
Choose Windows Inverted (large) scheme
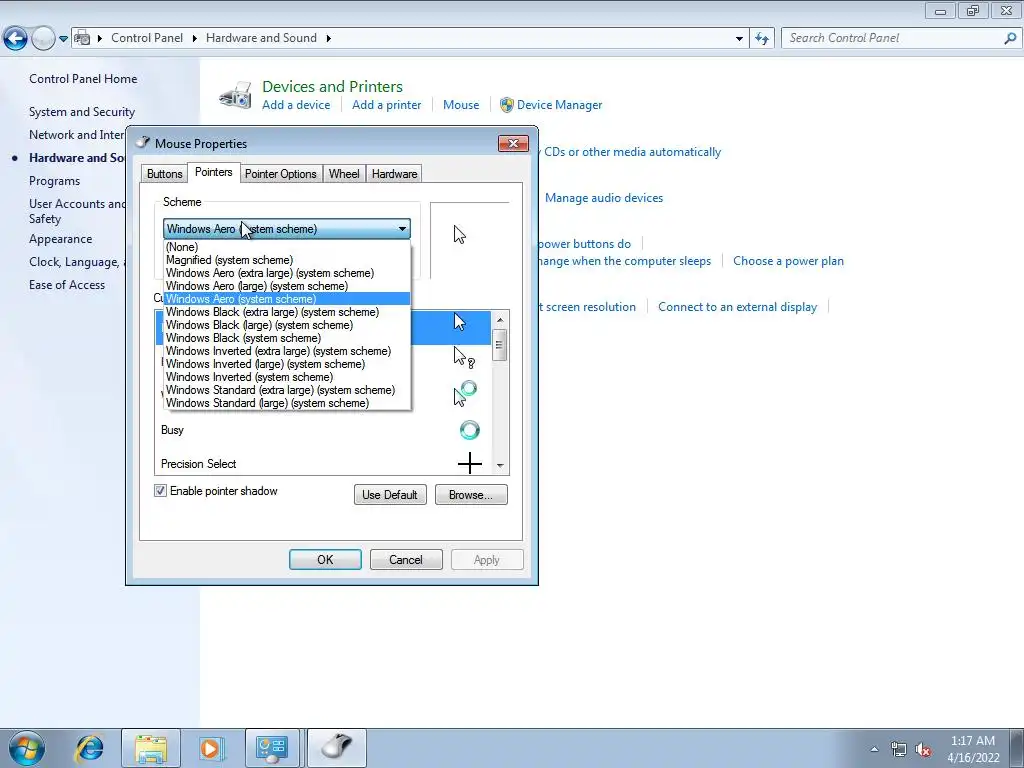(x=287, y=364)
